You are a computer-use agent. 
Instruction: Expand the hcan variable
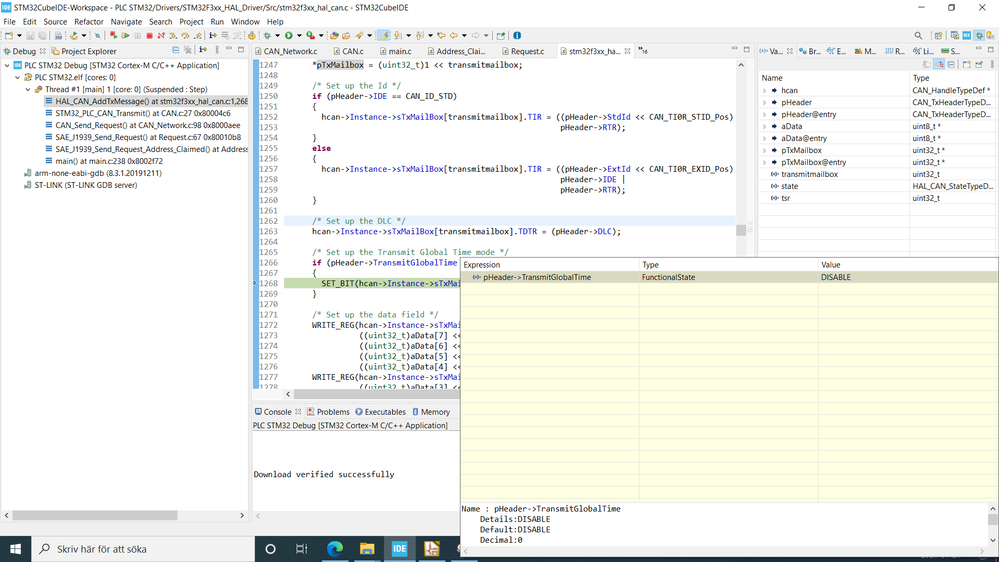(765, 90)
